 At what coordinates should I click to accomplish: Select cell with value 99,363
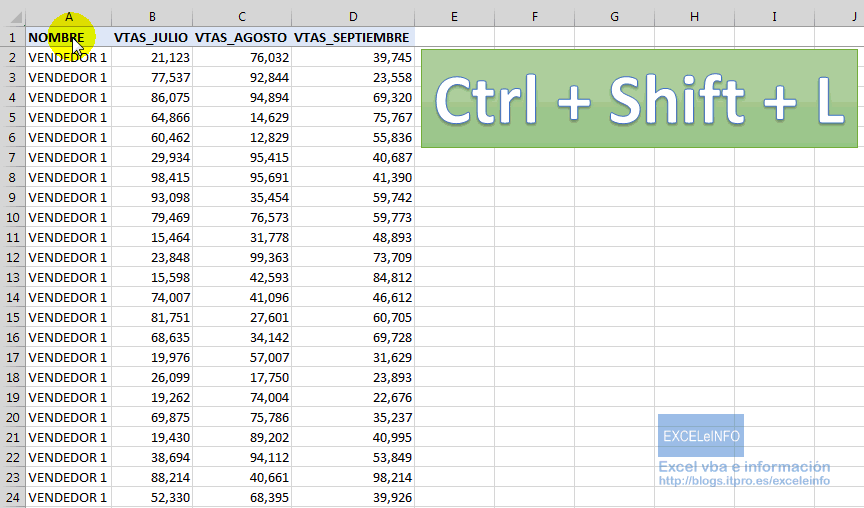pyautogui.click(x=242, y=257)
